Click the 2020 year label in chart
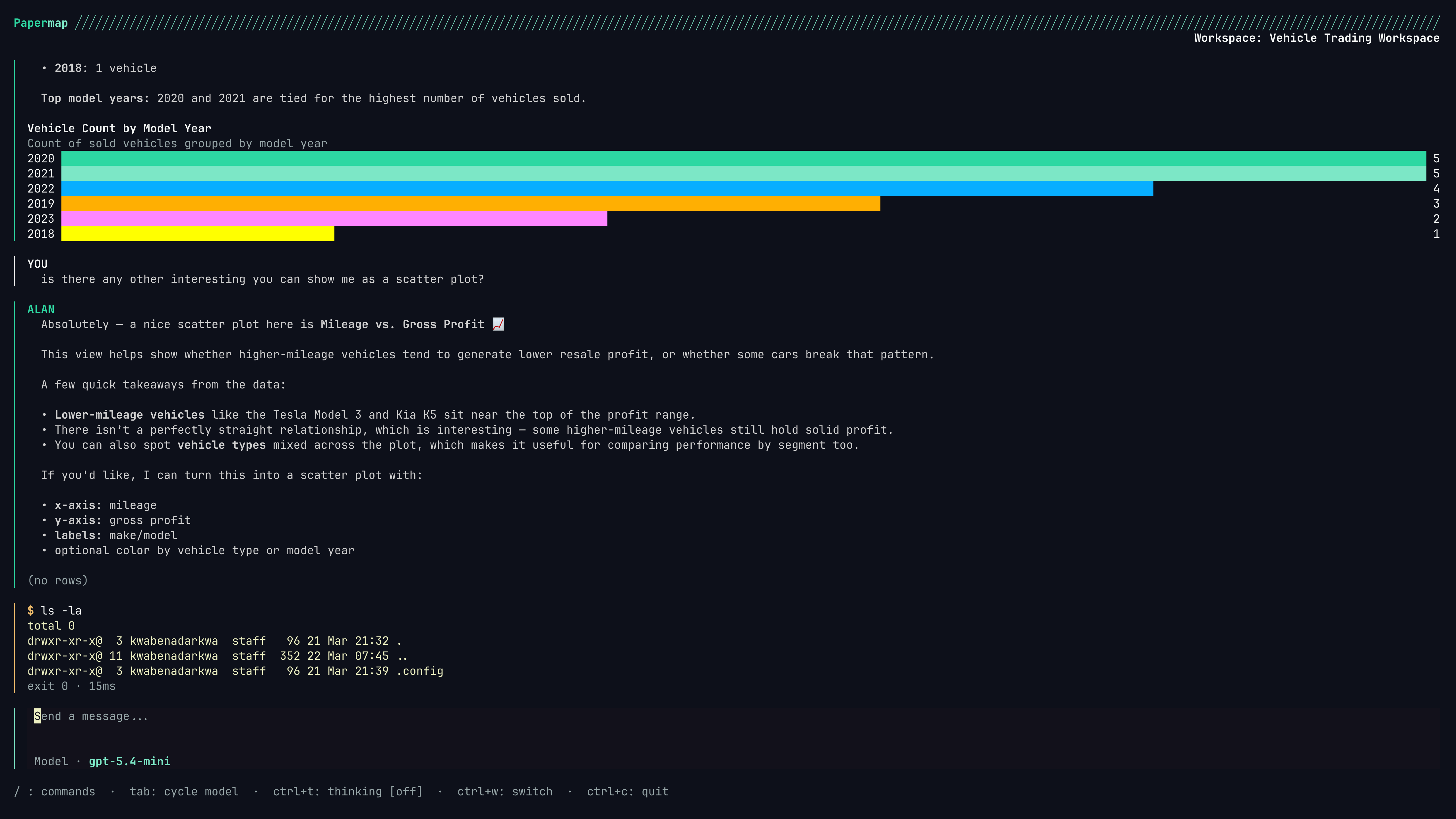 tap(41, 158)
